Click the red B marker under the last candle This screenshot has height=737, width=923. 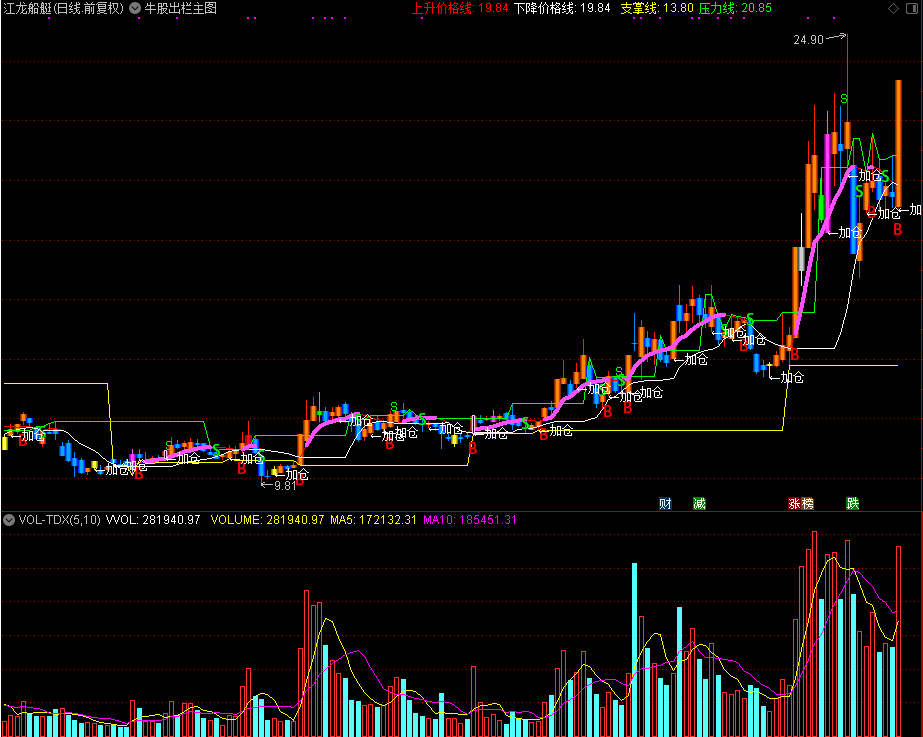[x=898, y=230]
